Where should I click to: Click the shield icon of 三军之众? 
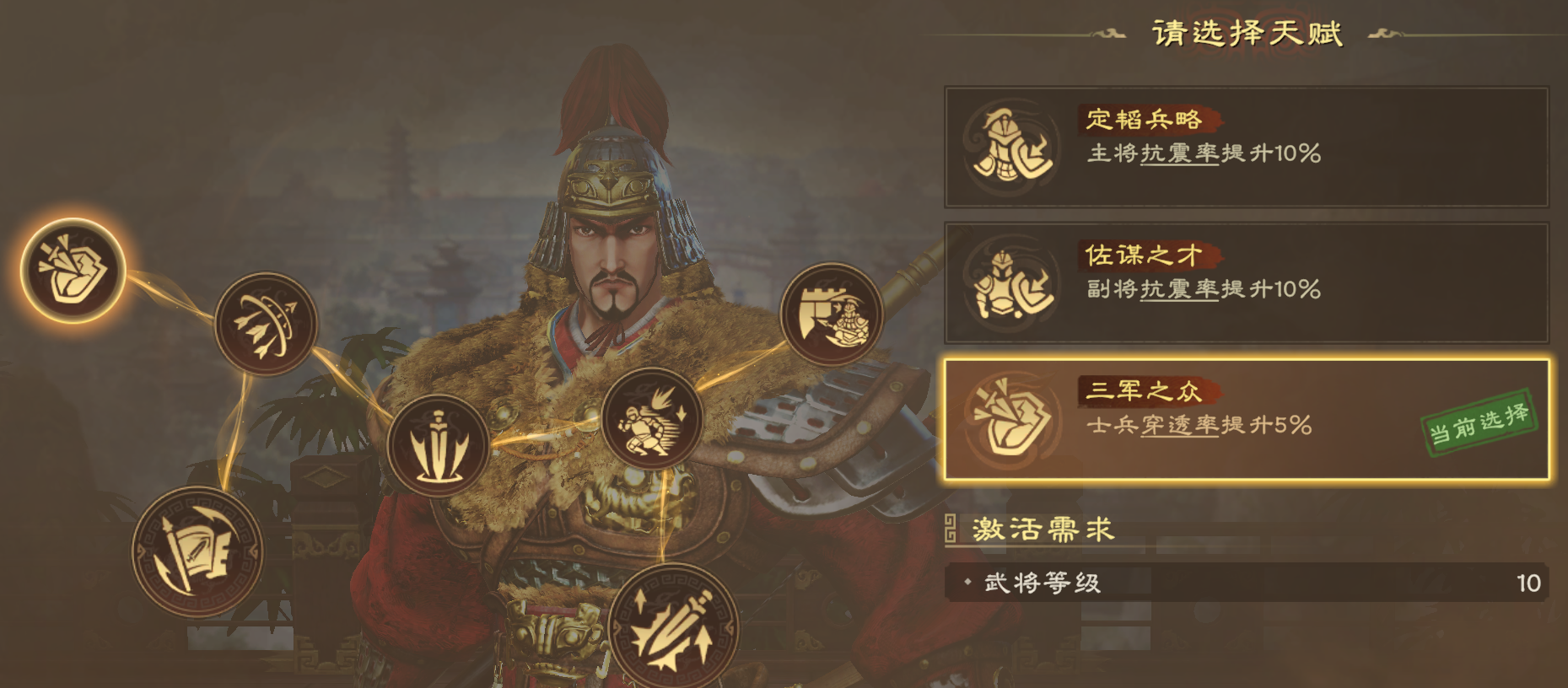click(1012, 419)
